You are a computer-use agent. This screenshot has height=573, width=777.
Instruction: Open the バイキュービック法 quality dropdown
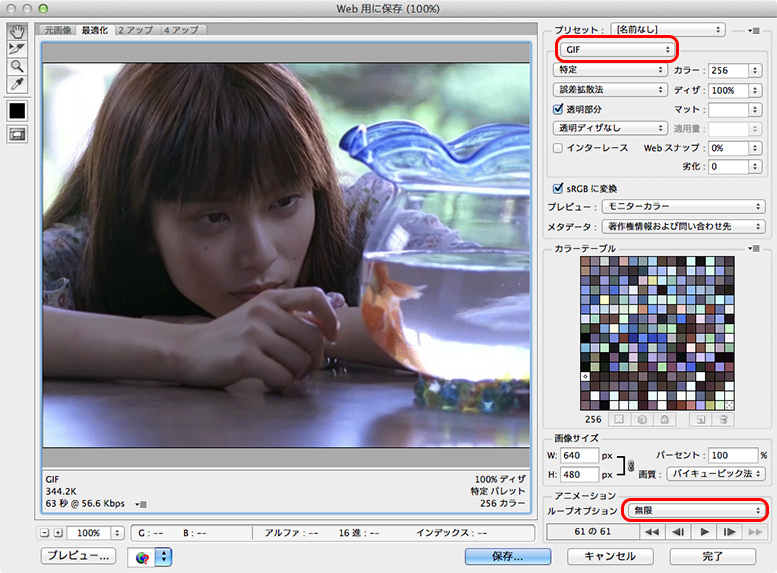point(716,474)
